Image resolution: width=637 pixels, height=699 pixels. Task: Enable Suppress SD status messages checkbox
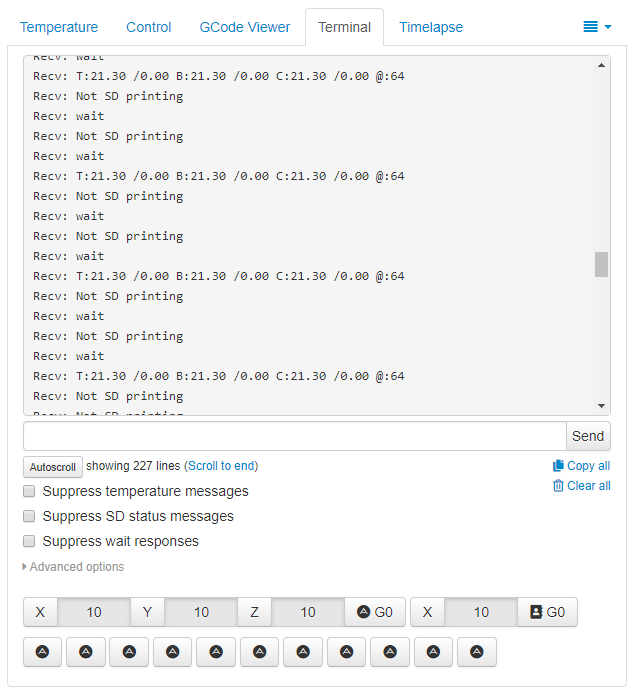29,516
